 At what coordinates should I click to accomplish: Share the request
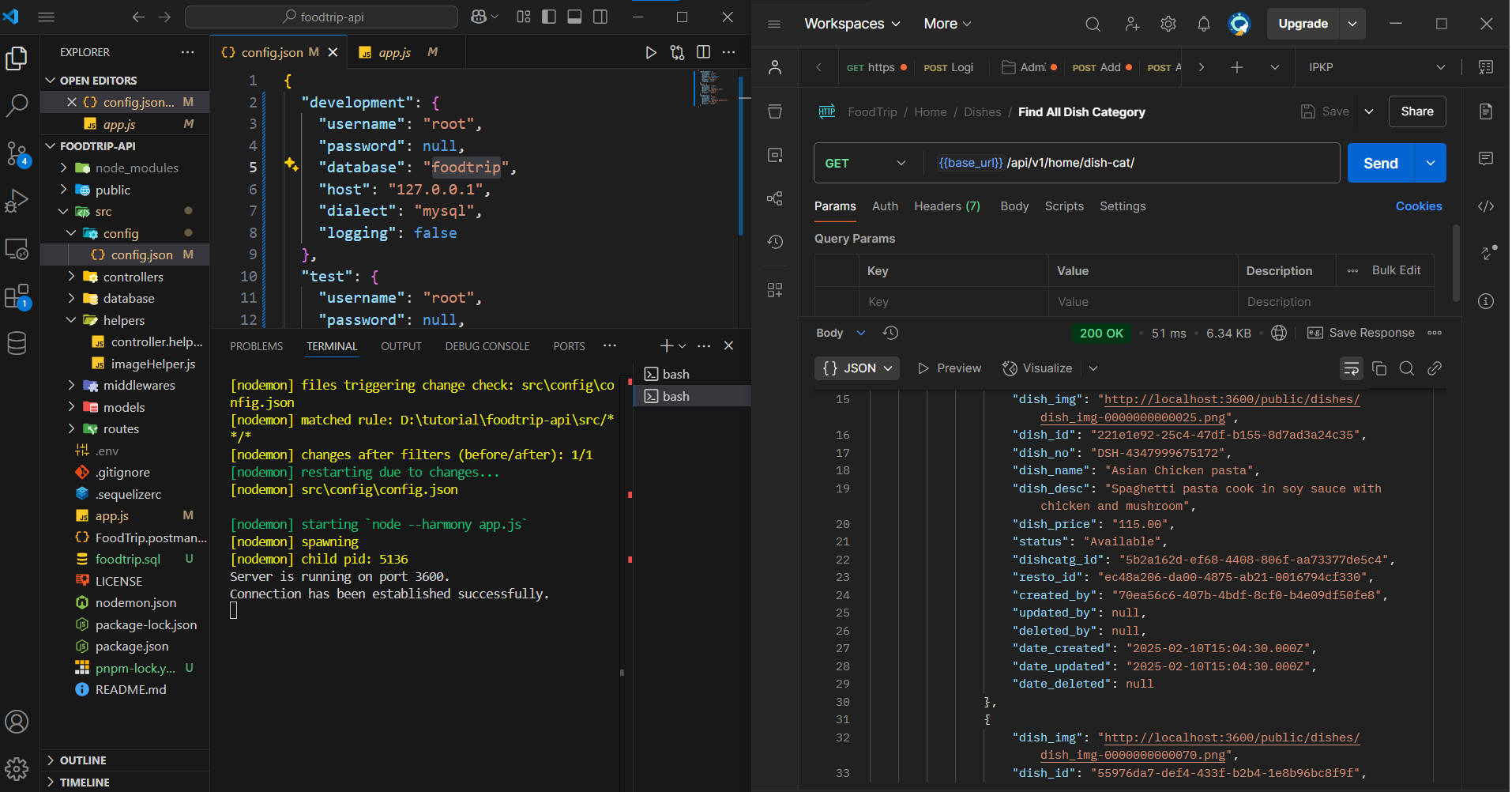[x=1417, y=111]
